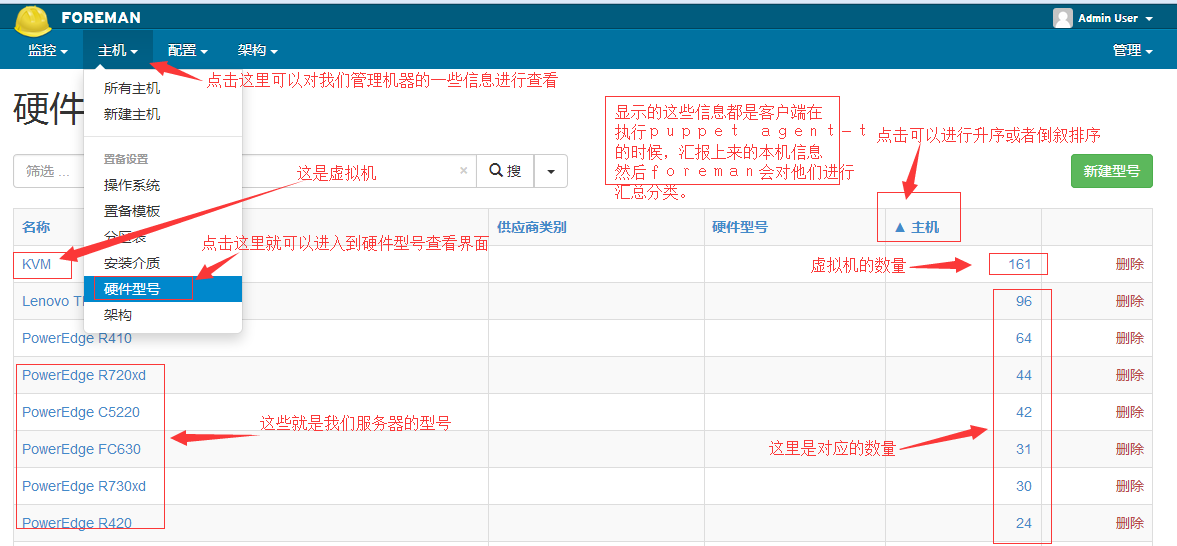The height and width of the screenshot is (546, 1177).
Task: Open the KVM hardware model link
Action: [x=37, y=264]
